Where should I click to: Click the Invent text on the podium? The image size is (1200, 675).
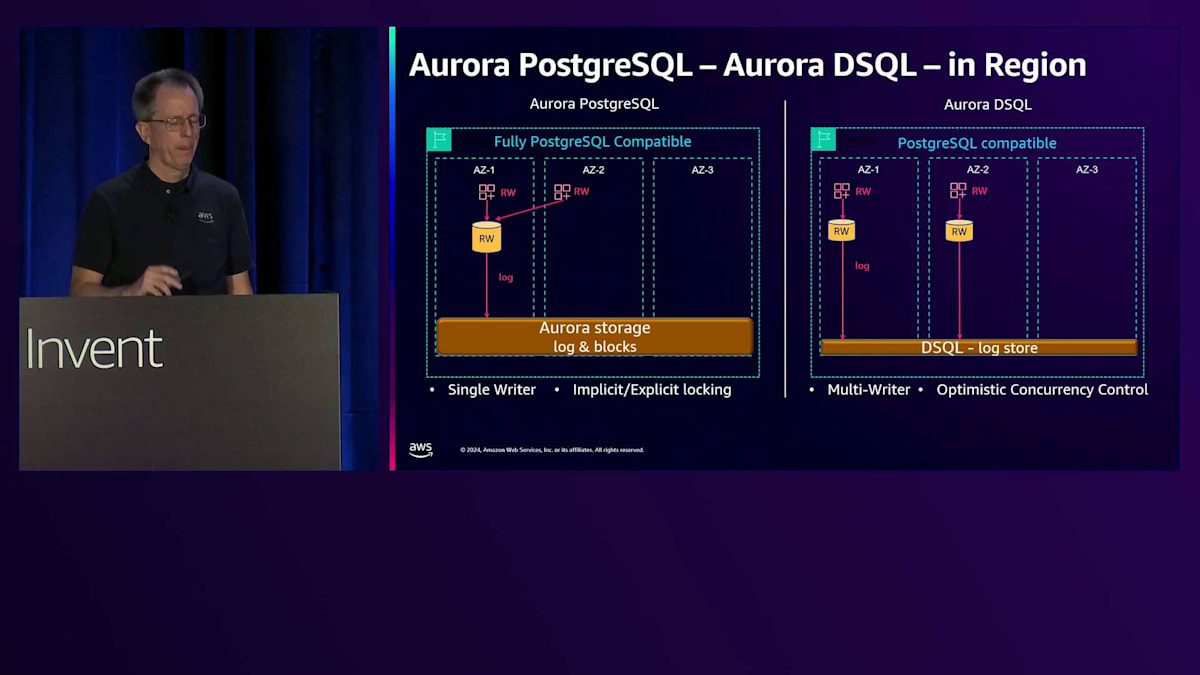click(95, 350)
